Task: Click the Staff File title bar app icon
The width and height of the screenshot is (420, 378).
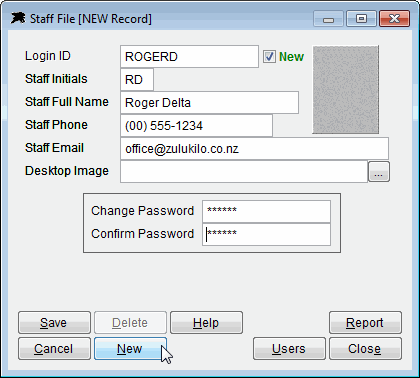Action: (x=18, y=18)
